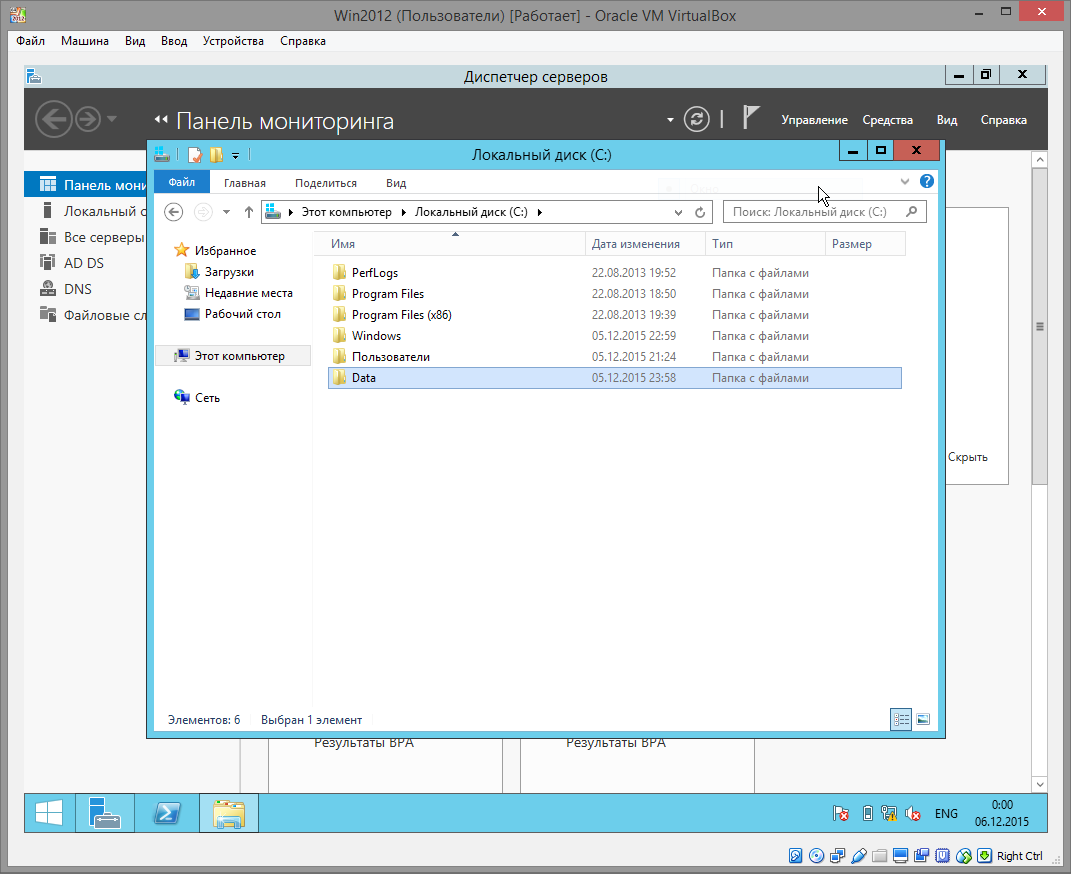Select AD DS in Server Manager sidebar
Viewport: 1071px width, 874px height.
(x=85, y=263)
